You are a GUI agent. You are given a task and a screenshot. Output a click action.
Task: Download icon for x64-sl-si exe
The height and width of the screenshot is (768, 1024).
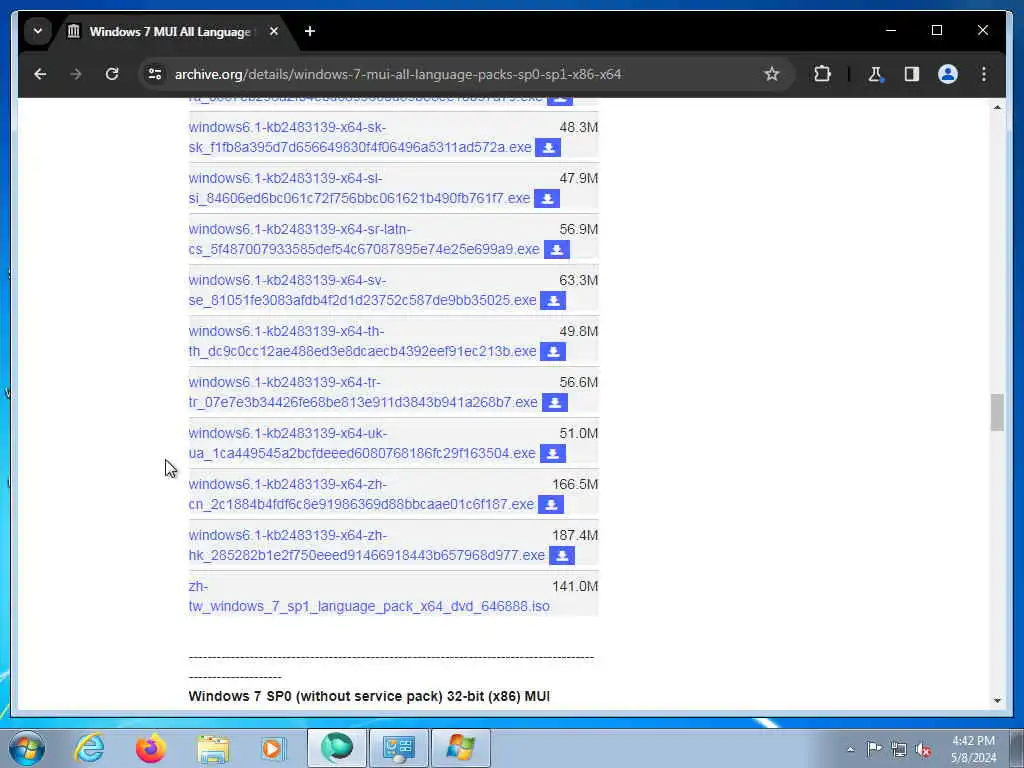(x=547, y=199)
